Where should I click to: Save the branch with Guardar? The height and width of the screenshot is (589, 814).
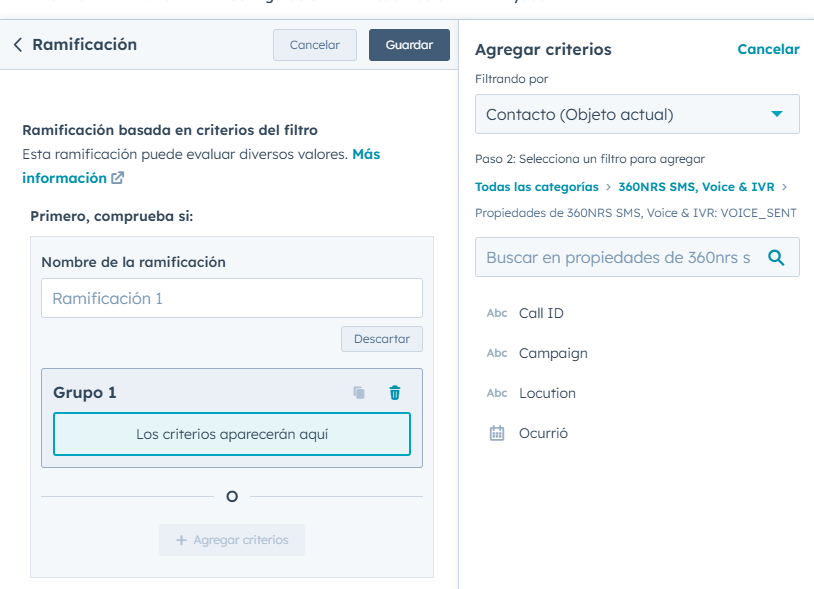click(409, 45)
